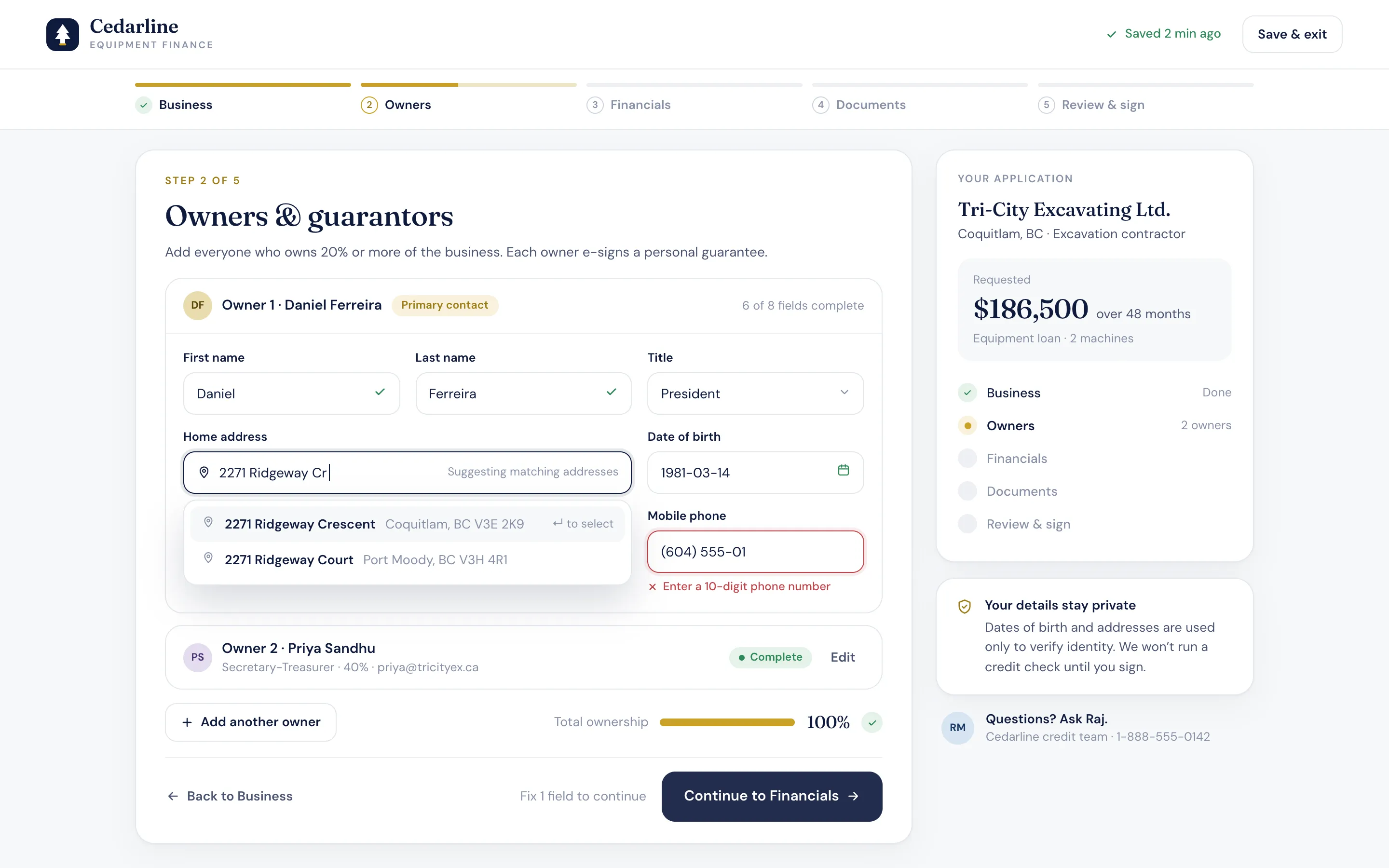Click the green check next to 100% ownership
The width and height of the screenshot is (1389, 868).
click(872, 722)
